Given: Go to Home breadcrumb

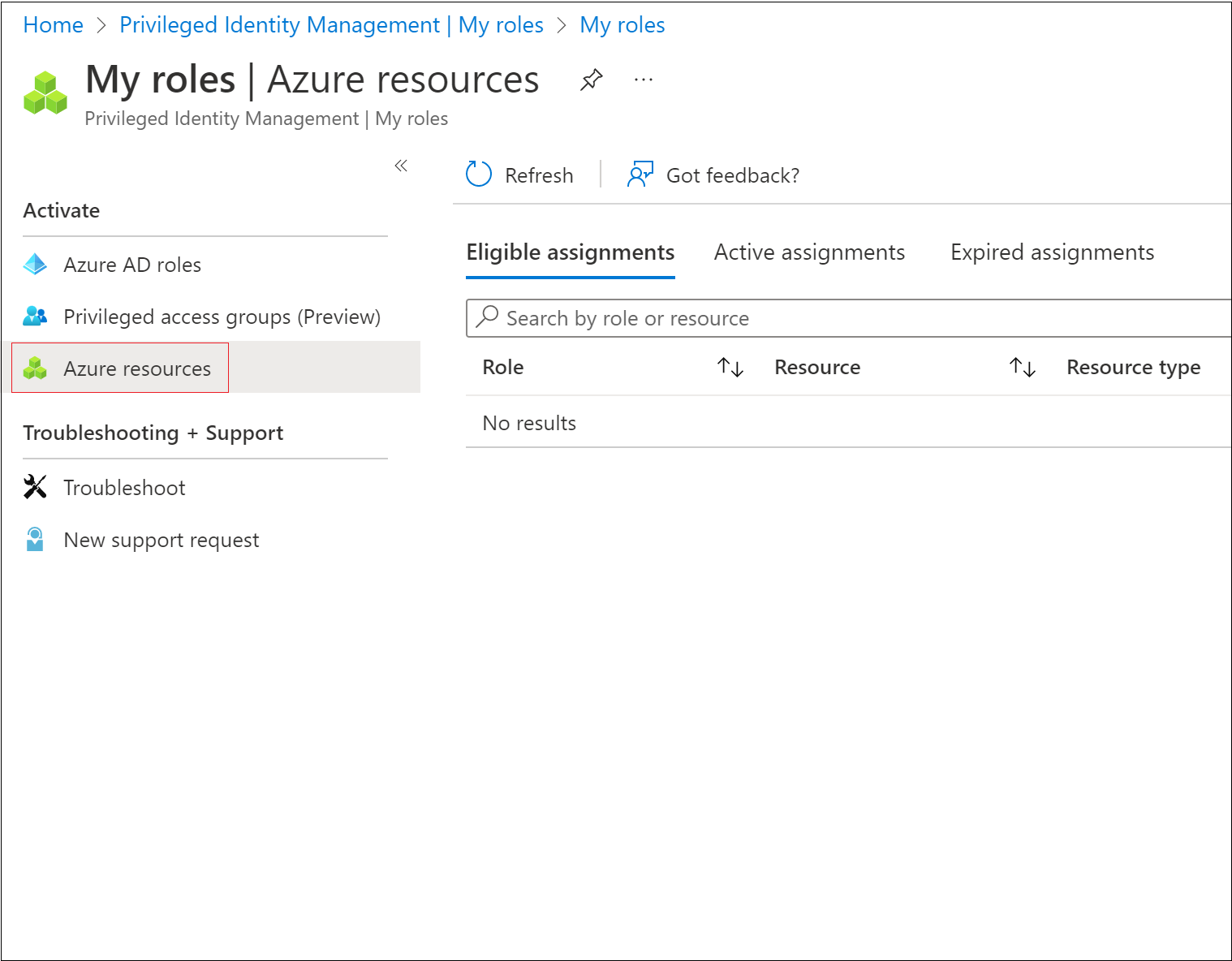Looking at the screenshot, I should pyautogui.click(x=53, y=25).
